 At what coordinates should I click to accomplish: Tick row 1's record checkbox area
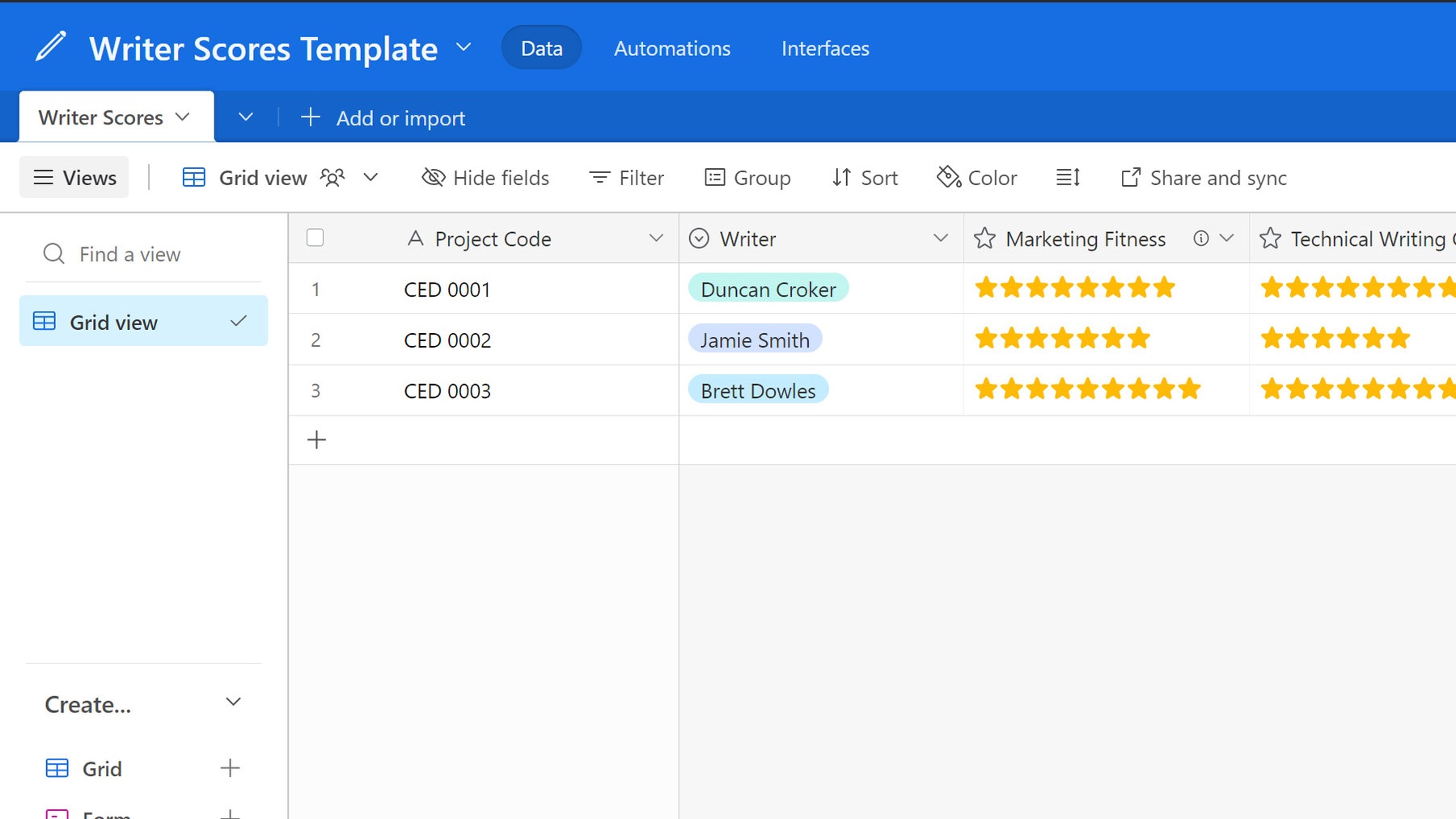pyautogui.click(x=315, y=289)
